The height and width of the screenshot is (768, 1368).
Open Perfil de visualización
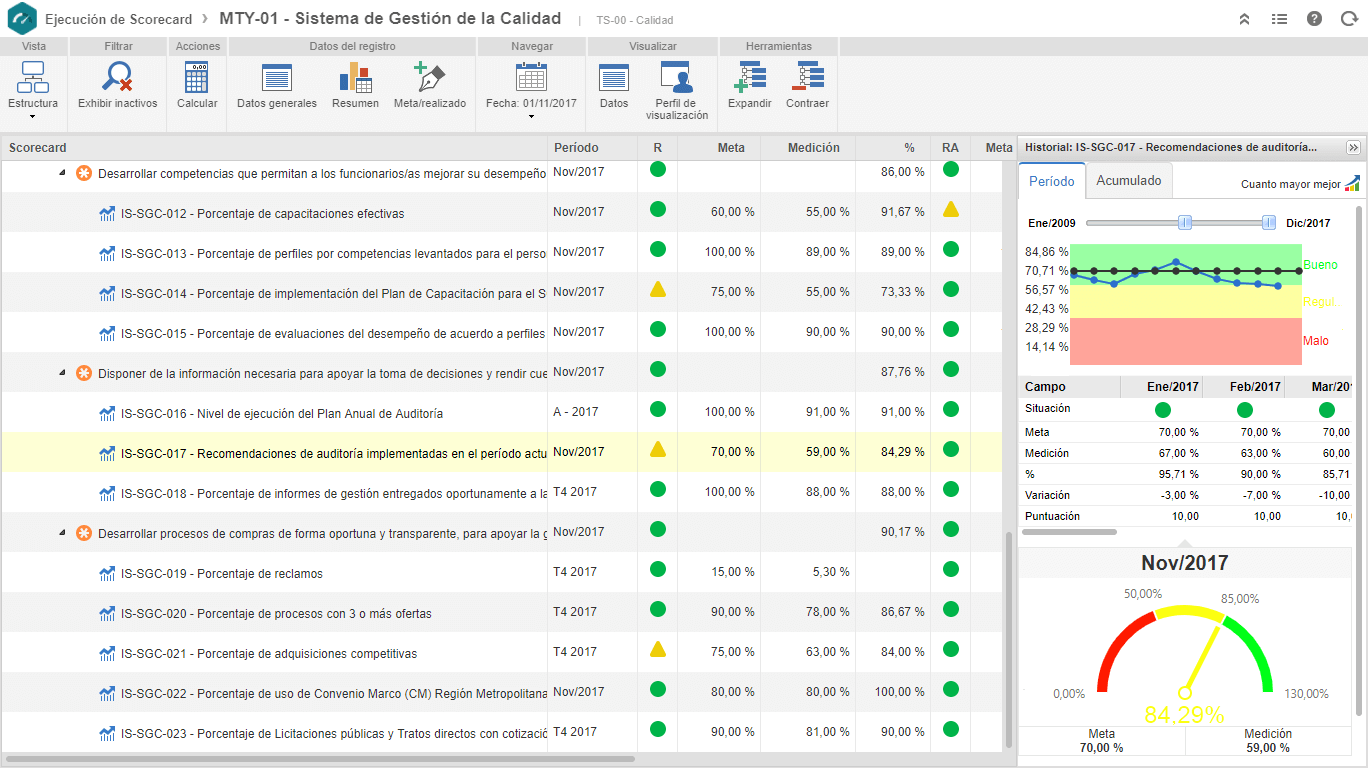tap(677, 90)
